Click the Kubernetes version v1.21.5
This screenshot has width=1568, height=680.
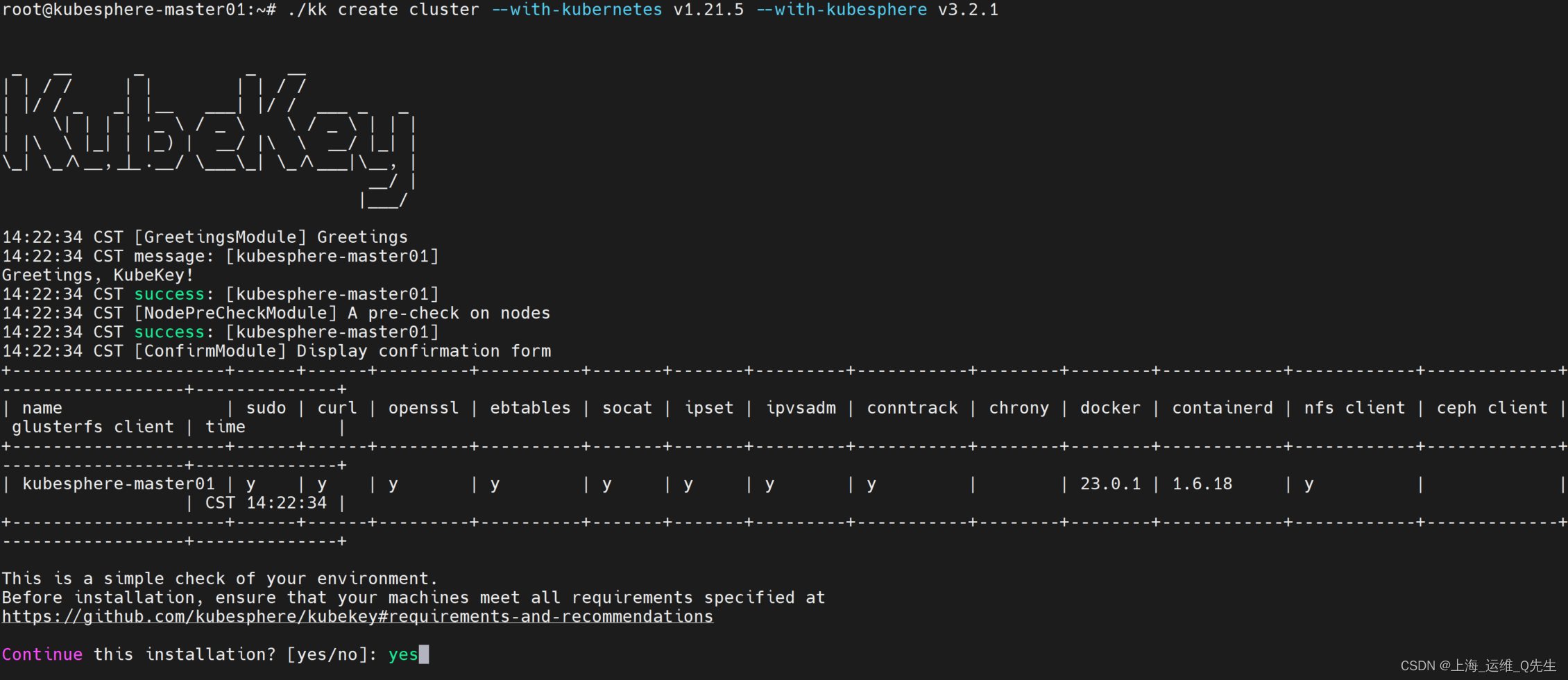708,10
